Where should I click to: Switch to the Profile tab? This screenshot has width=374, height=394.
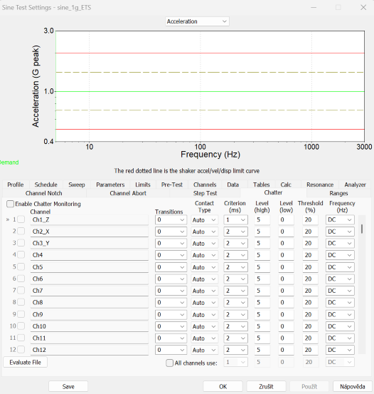(15, 185)
